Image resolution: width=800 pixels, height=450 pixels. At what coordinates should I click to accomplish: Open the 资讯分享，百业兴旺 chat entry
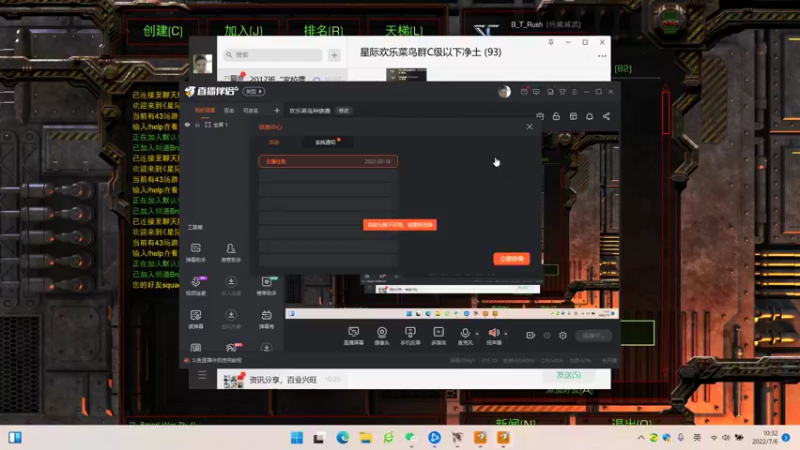(283, 380)
